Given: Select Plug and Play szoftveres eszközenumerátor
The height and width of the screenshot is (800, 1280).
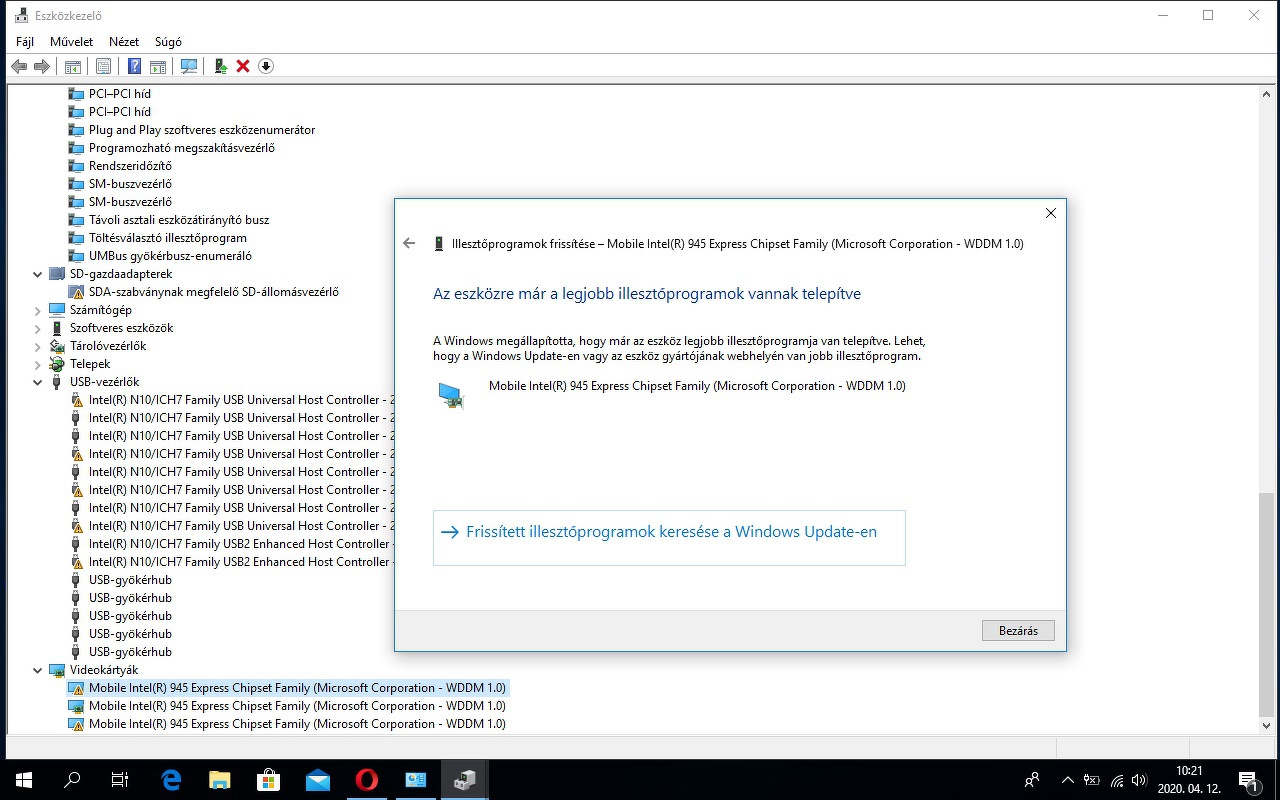Looking at the screenshot, I should [x=202, y=130].
